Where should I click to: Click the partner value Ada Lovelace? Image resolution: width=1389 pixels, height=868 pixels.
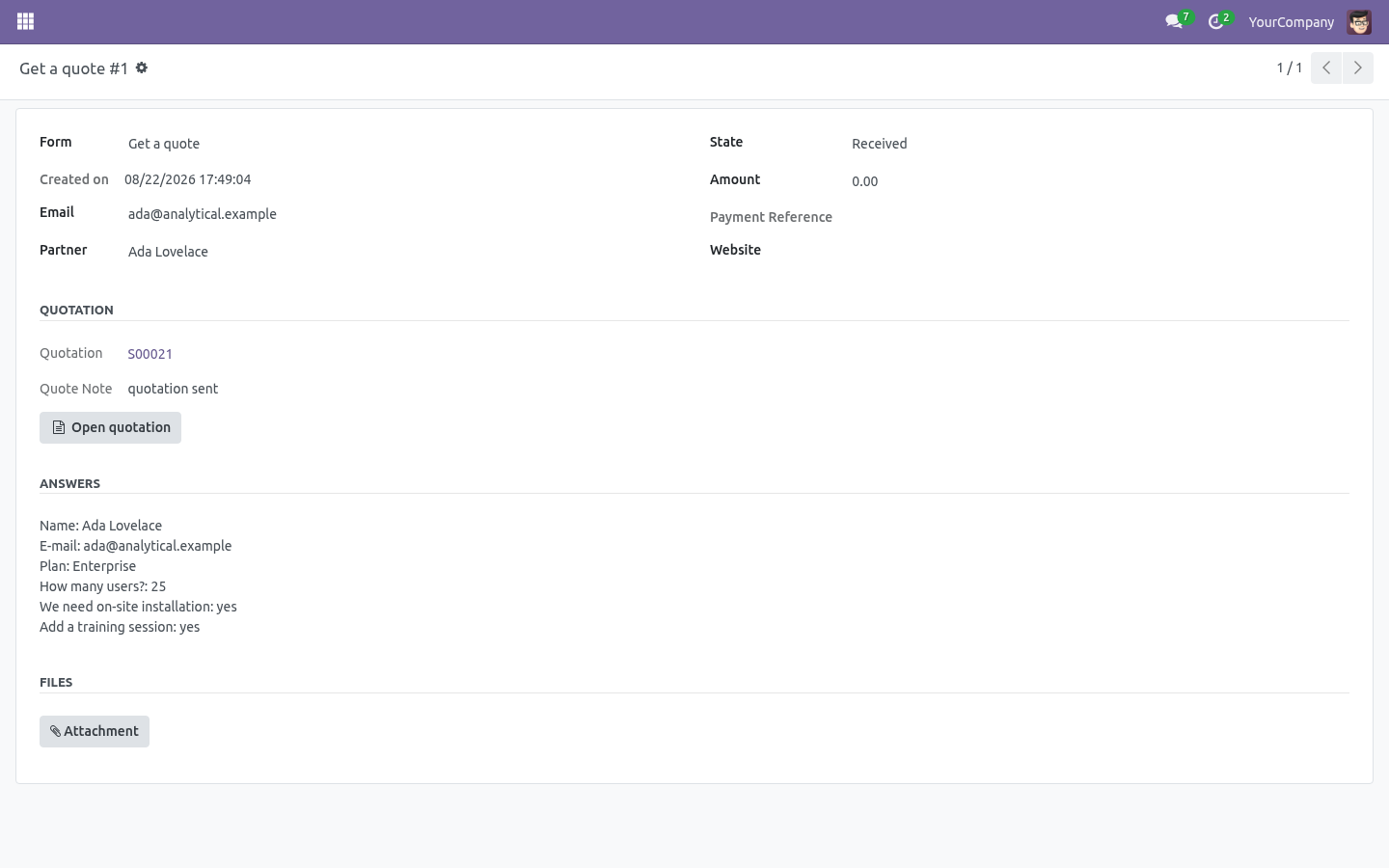tap(168, 252)
